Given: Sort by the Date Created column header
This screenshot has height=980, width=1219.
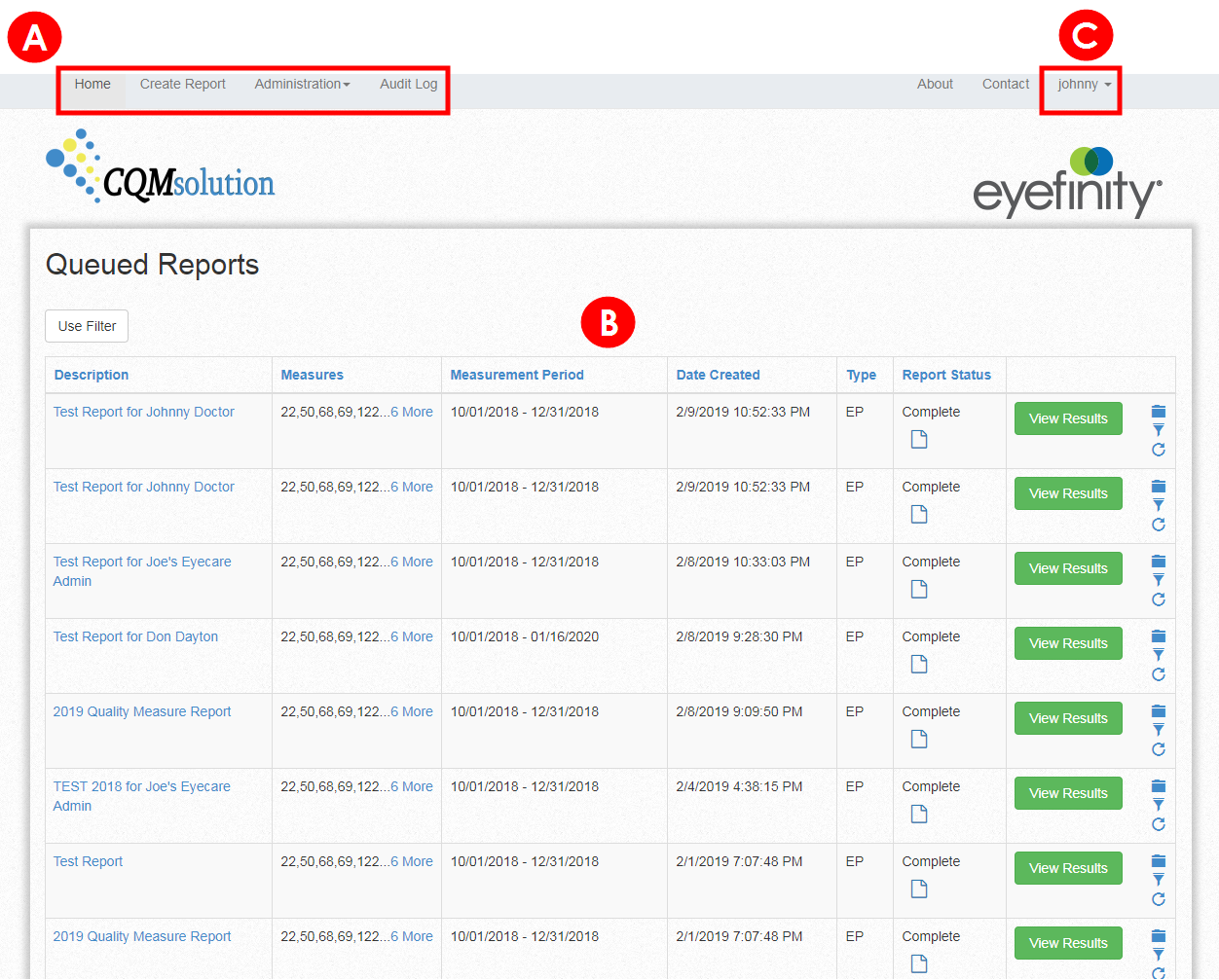Looking at the screenshot, I should [718, 375].
